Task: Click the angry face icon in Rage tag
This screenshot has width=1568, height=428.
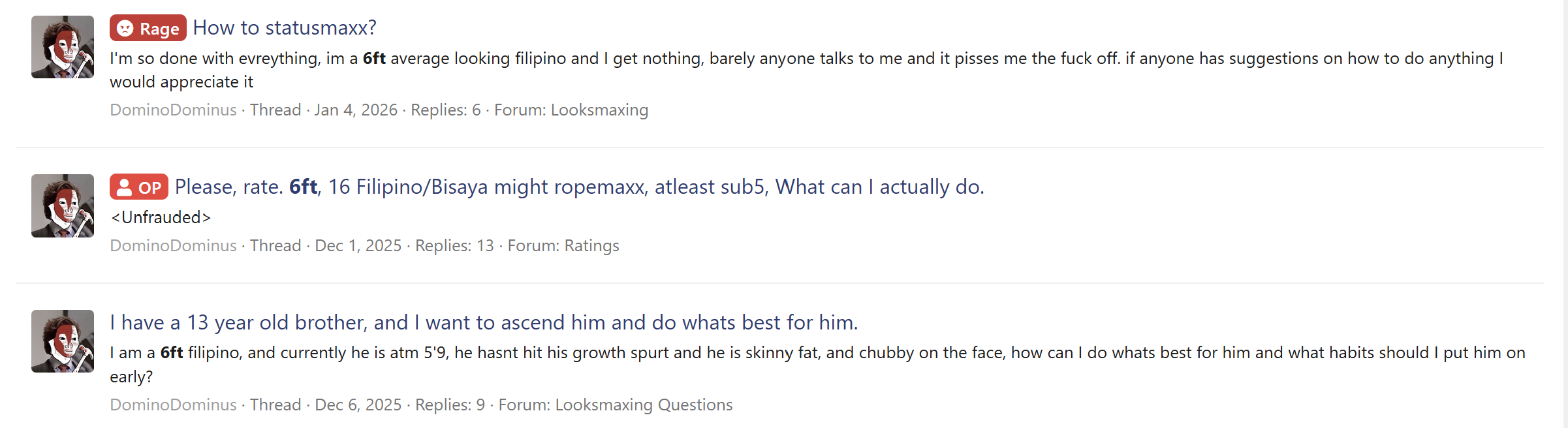Action: click(125, 29)
